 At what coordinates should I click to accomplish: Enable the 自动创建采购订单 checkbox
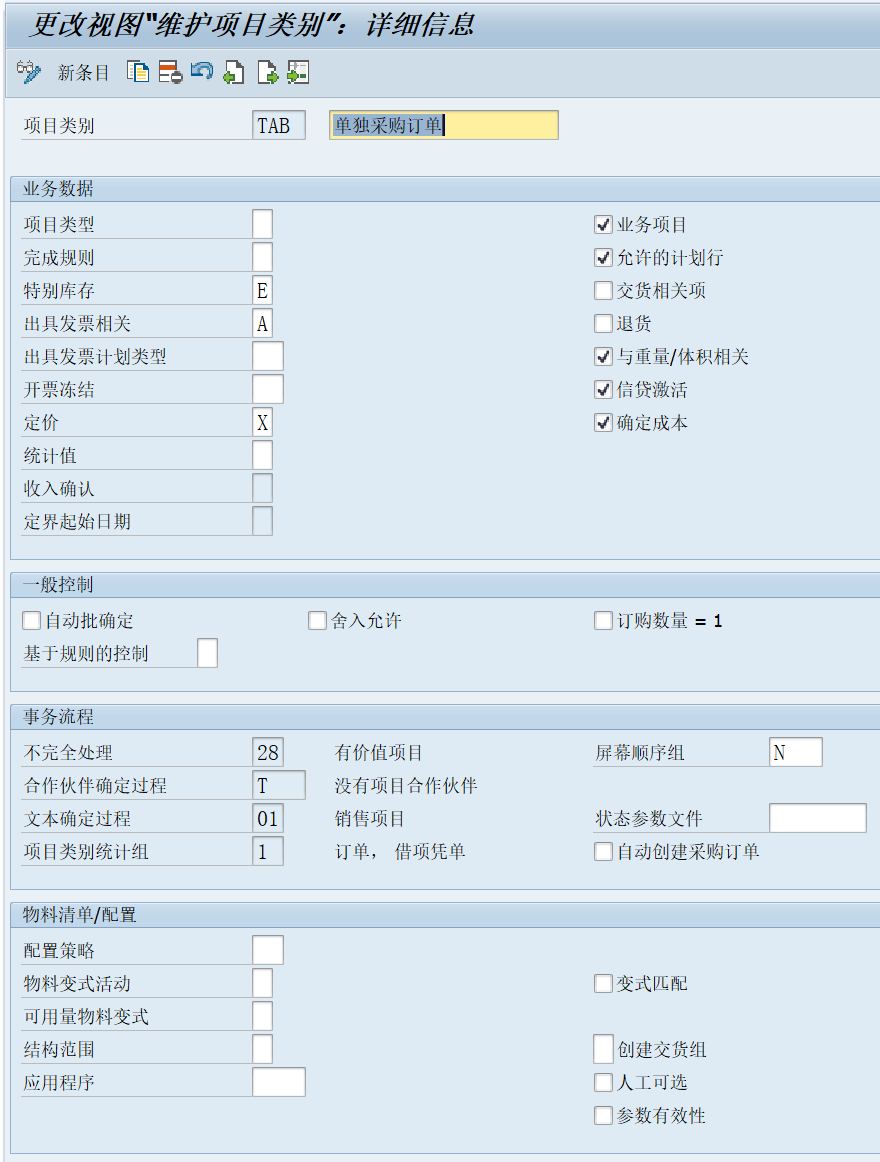[603, 851]
